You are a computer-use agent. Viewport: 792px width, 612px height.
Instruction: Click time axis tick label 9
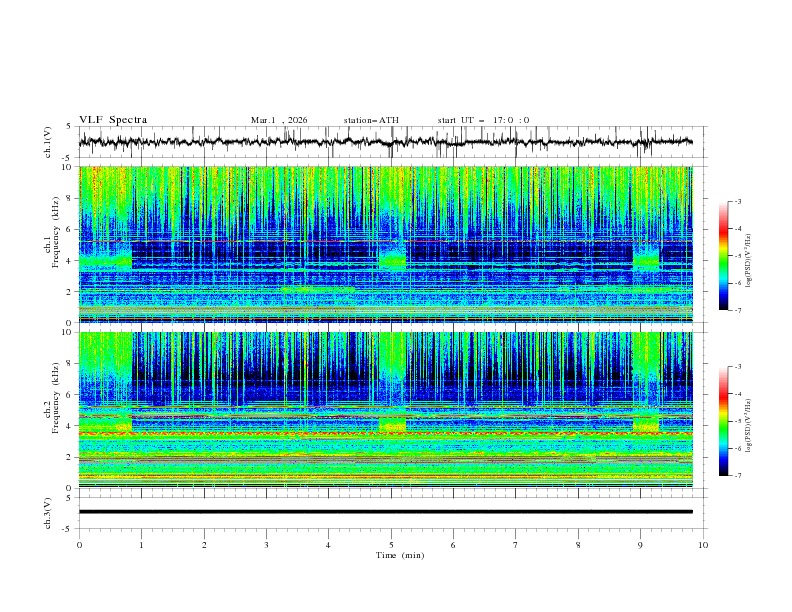click(640, 545)
